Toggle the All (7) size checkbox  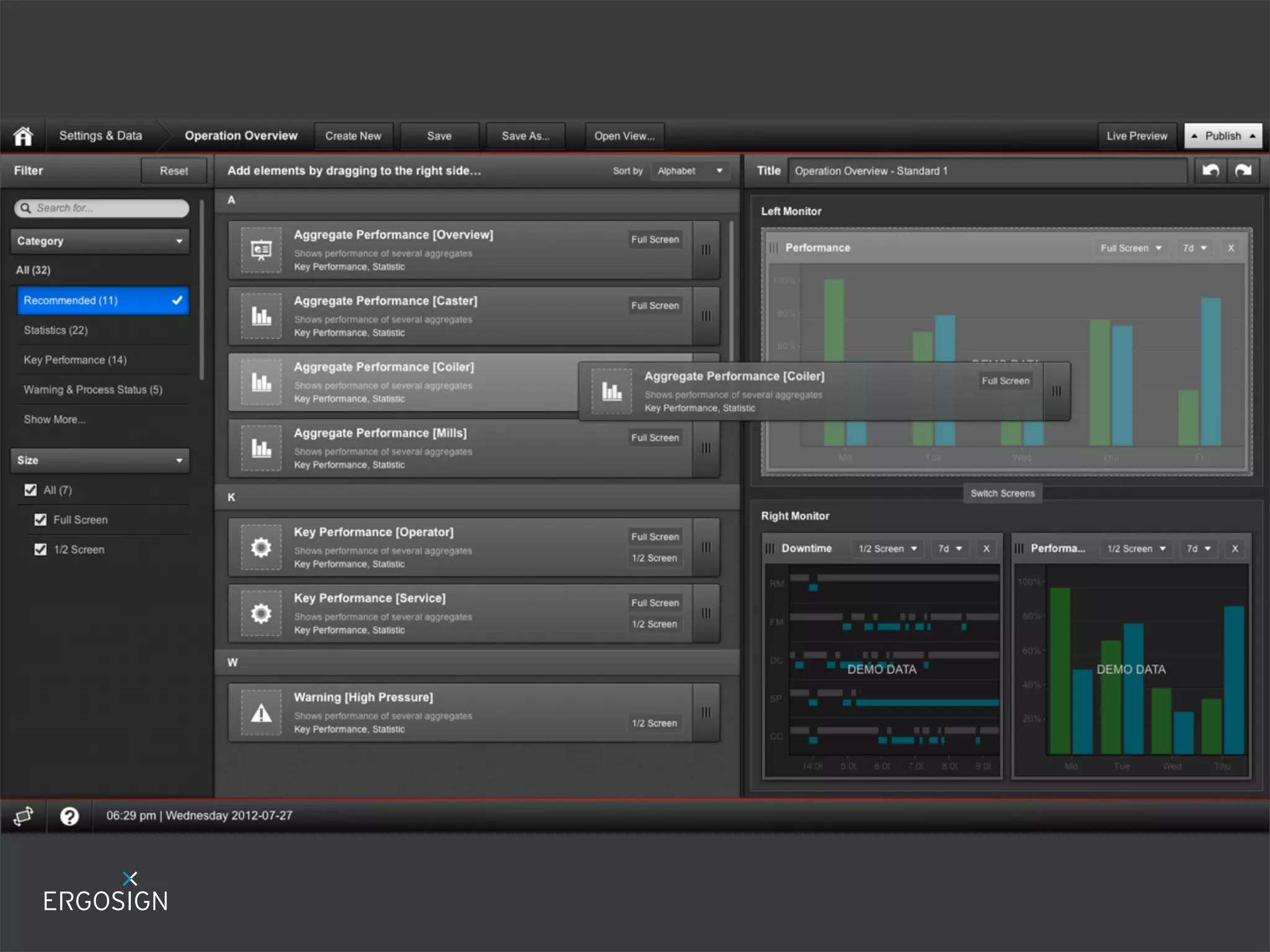[x=30, y=490]
